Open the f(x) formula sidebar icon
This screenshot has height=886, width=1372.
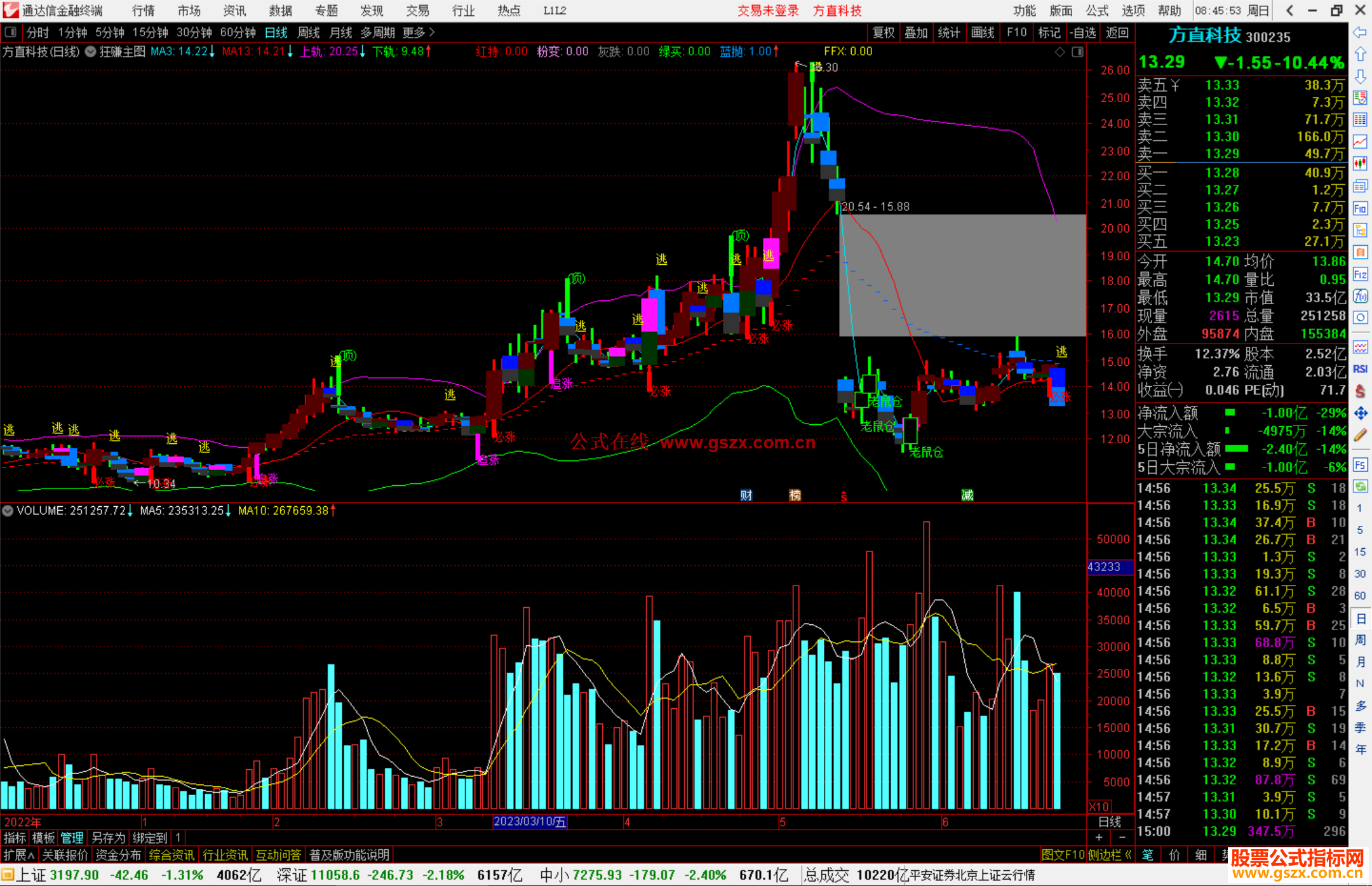point(1360,296)
